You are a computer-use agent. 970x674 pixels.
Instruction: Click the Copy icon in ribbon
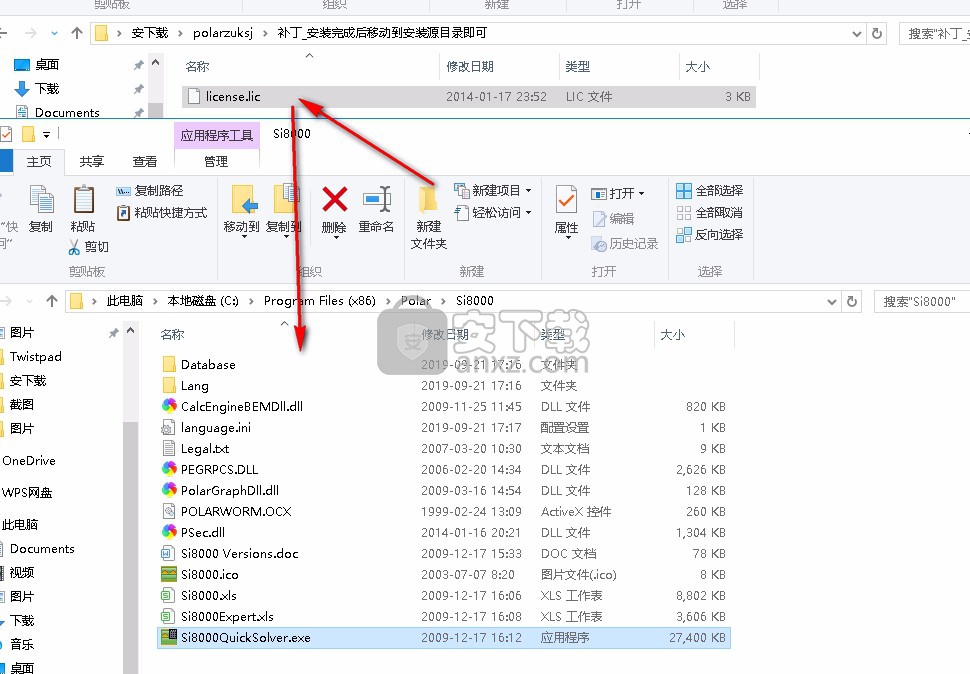click(41, 201)
